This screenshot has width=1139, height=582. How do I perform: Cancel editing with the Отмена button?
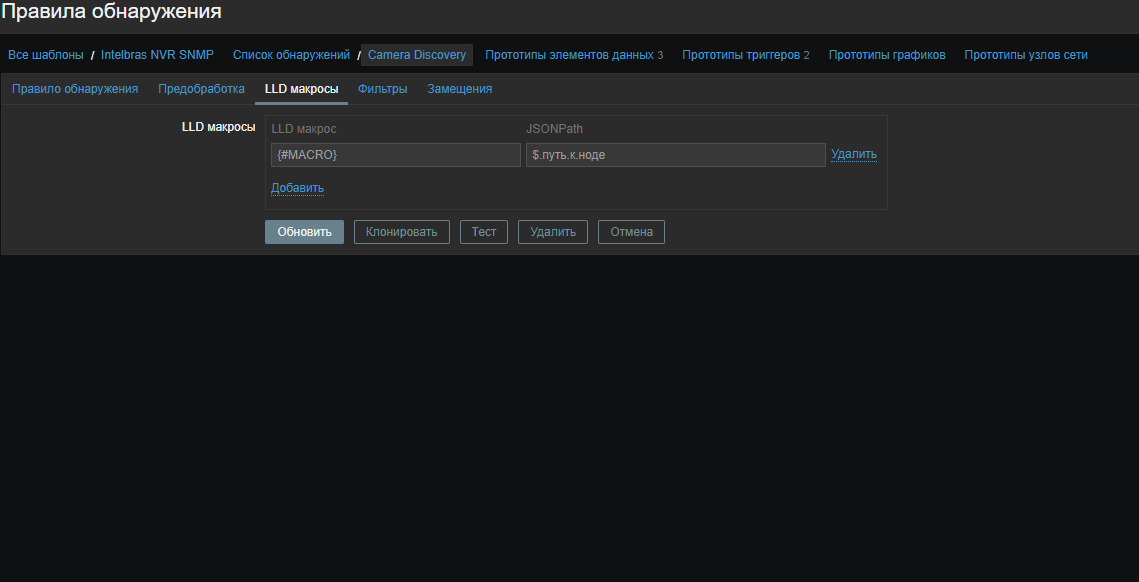pos(631,232)
